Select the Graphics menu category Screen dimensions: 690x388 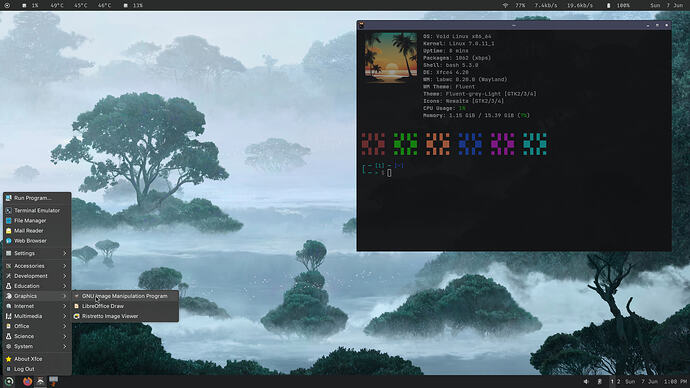37,296
